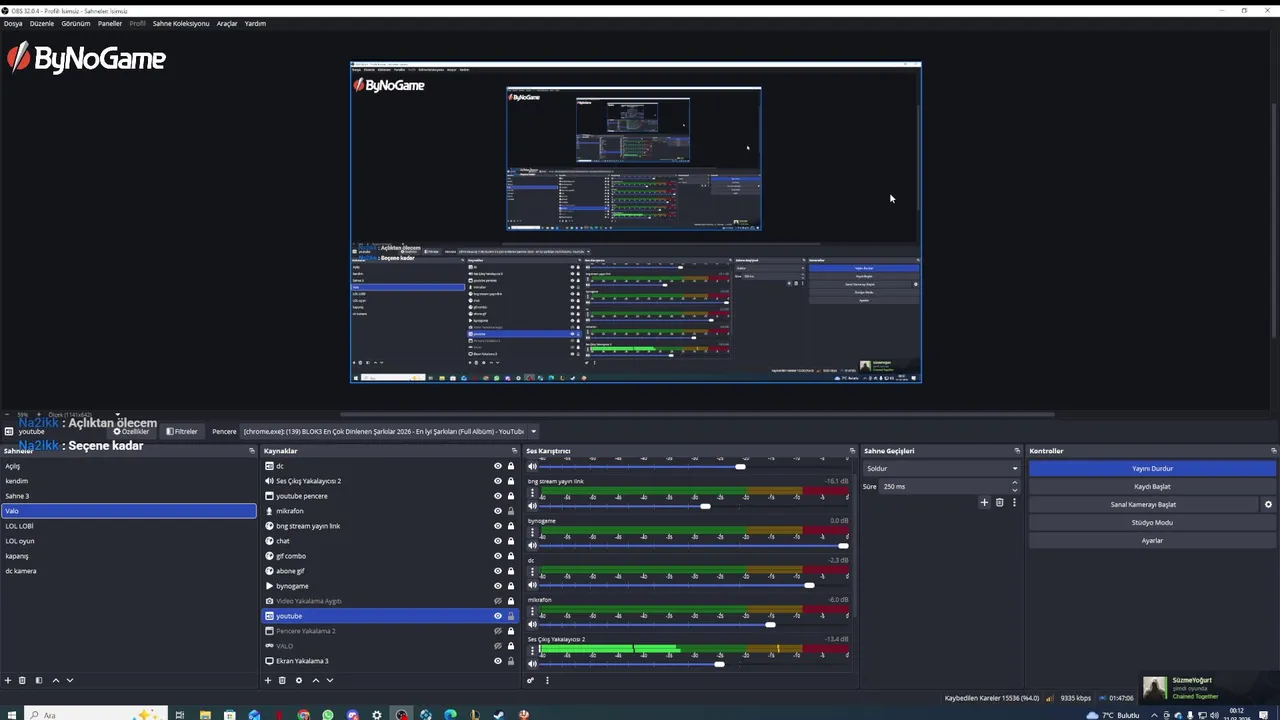
Task: Decrease transition Süre with the down stepper
Action: [1015, 490]
